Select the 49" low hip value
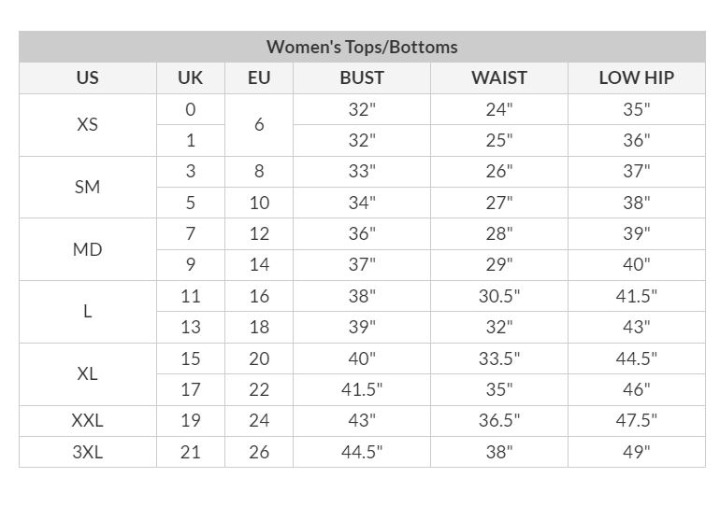 pos(636,452)
